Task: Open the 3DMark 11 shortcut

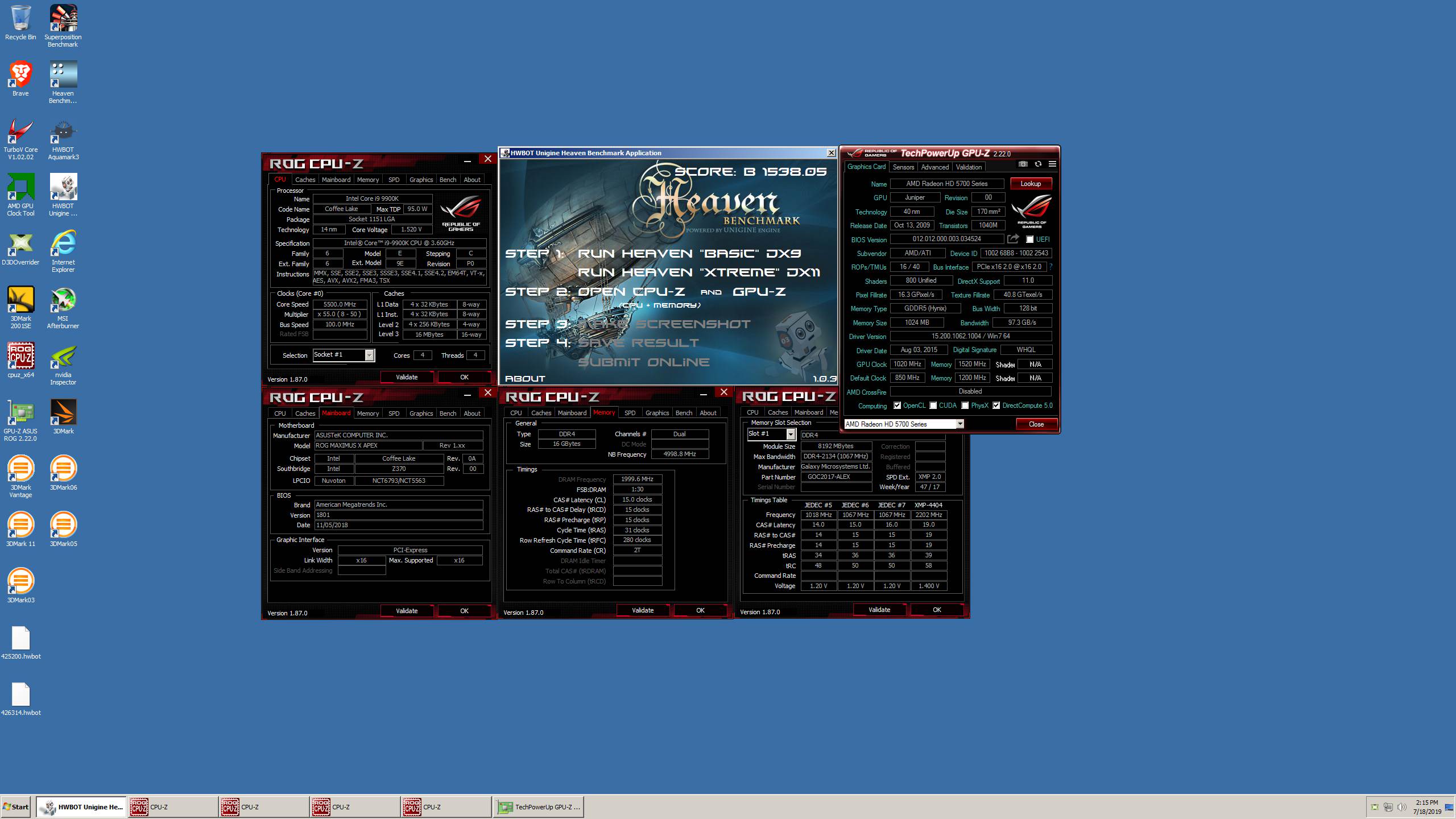Action: point(20,530)
